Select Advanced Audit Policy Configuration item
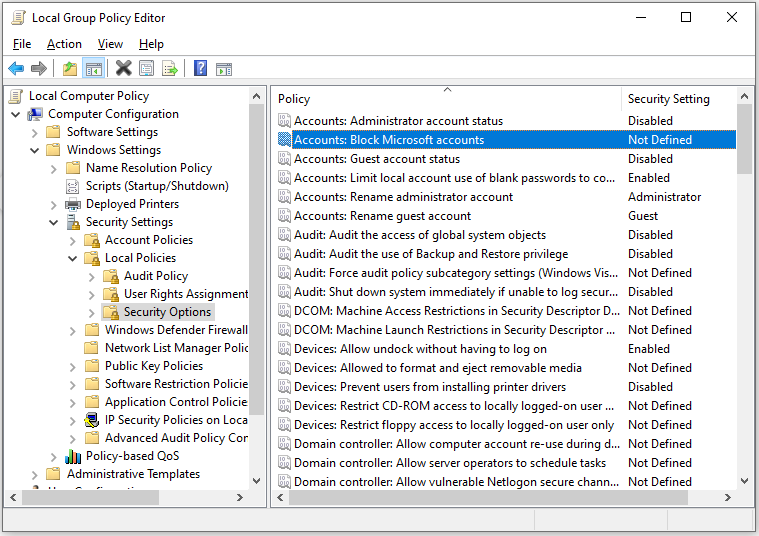The width and height of the screenshot is (759, 536). pos(176,438)
